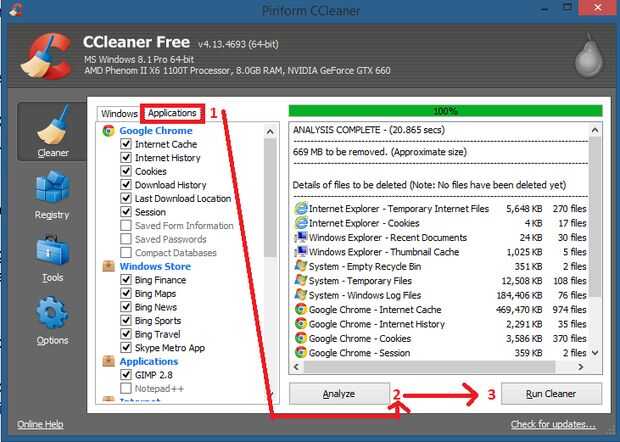This screenshot has width=620, height=442.
Task: Click System Windows Log Files icon
Action: coord(301,295)
